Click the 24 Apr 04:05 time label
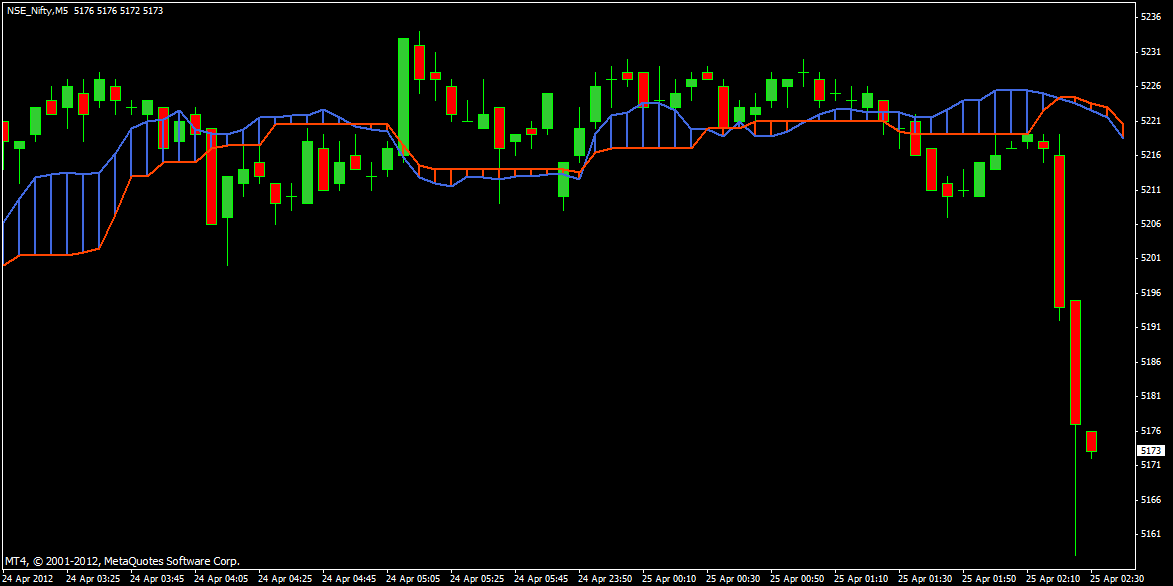The image size is (1173, 586). coord(221,579)
